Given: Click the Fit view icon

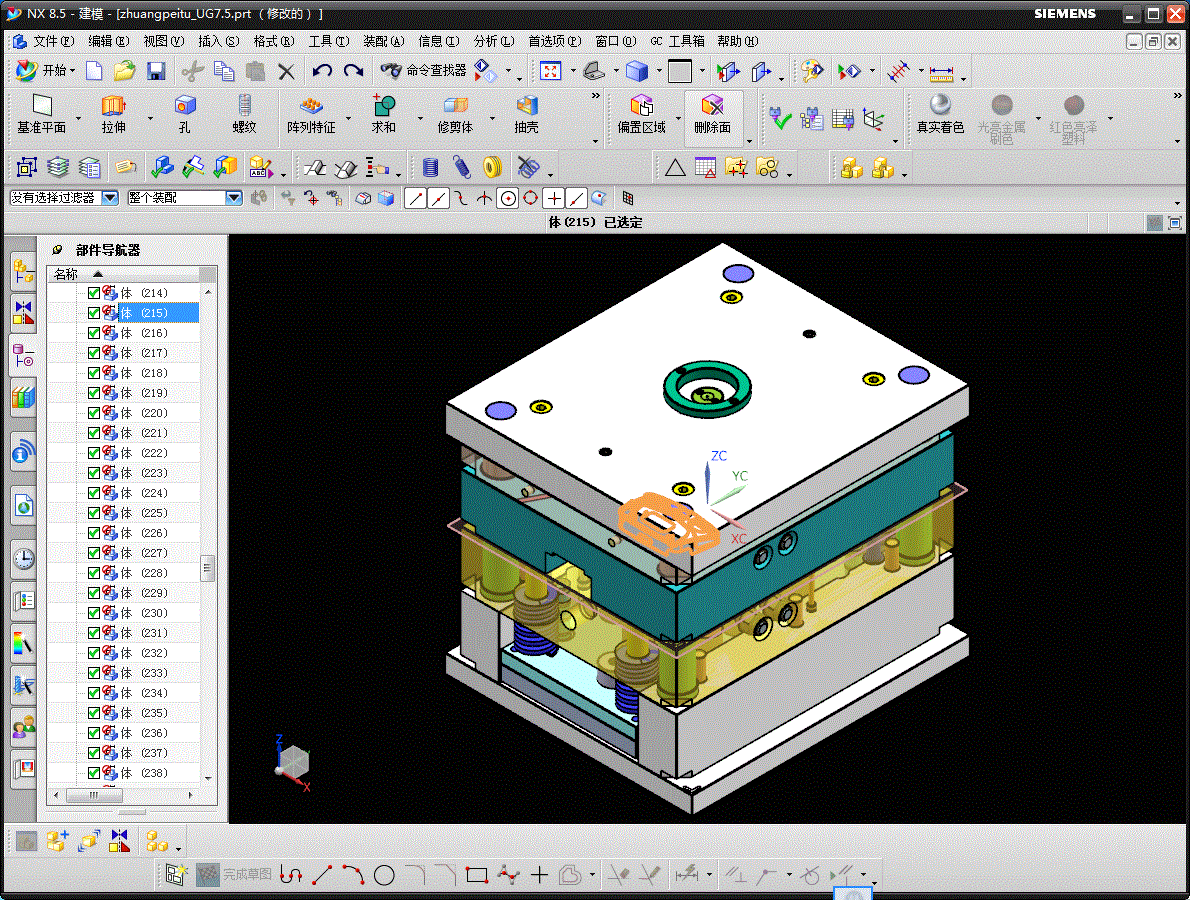Looking at the screenshot, I should point(550,71).
